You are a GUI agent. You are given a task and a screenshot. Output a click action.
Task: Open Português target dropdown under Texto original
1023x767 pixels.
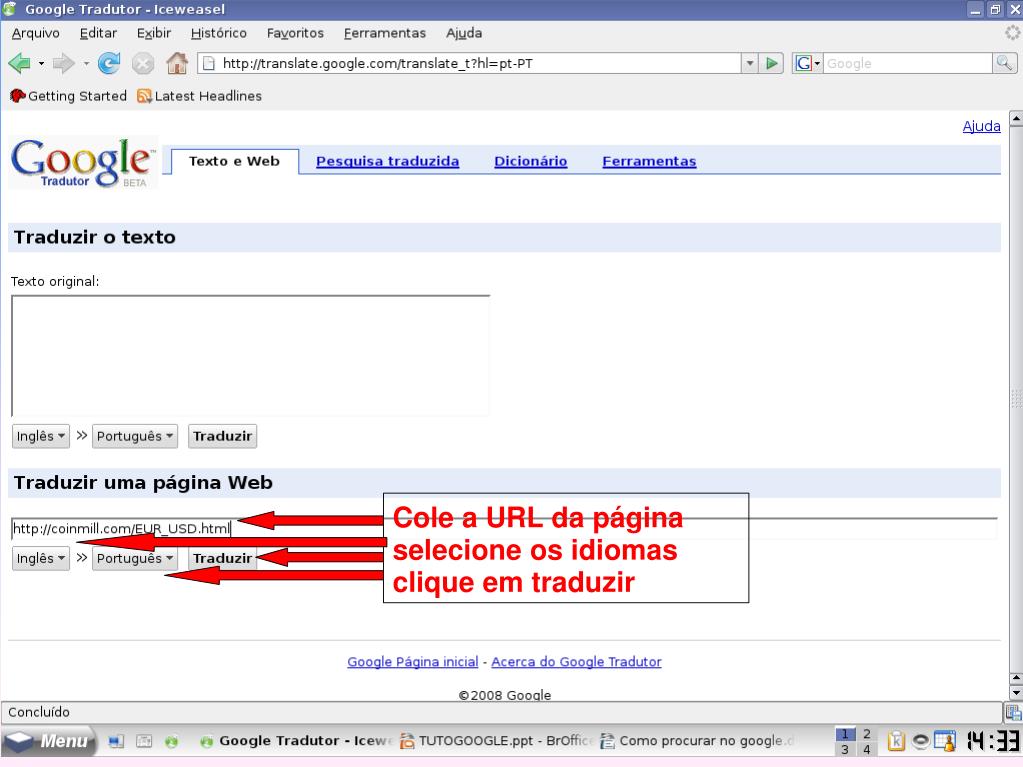134,436
